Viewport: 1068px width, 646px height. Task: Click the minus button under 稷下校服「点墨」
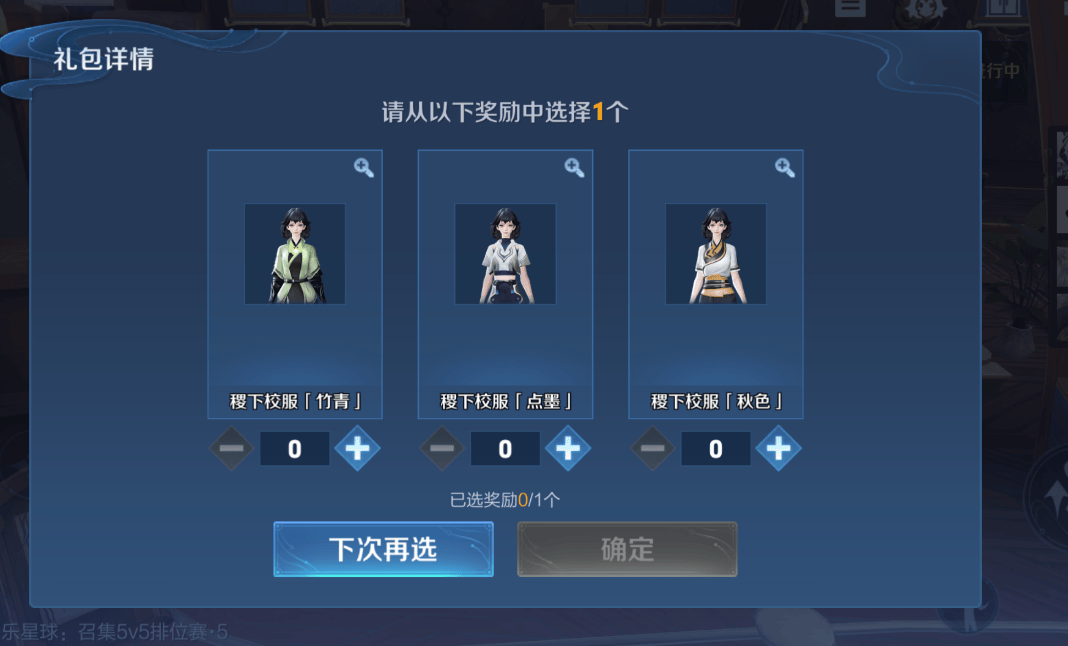pos(442,448)
